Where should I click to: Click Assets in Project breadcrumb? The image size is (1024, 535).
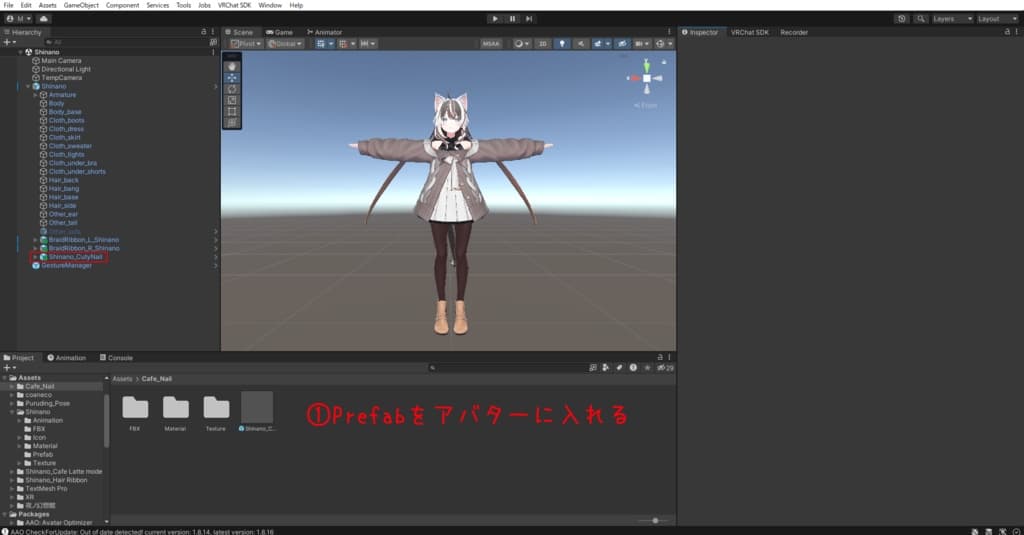(122, 379)
